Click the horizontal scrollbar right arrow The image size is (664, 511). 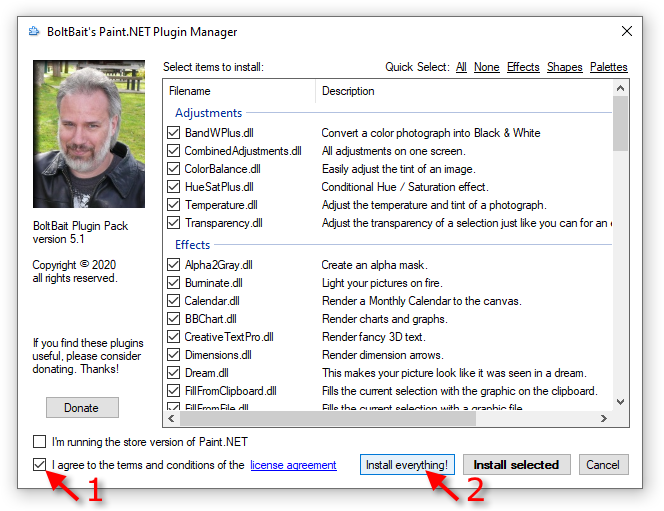point(604,419)
